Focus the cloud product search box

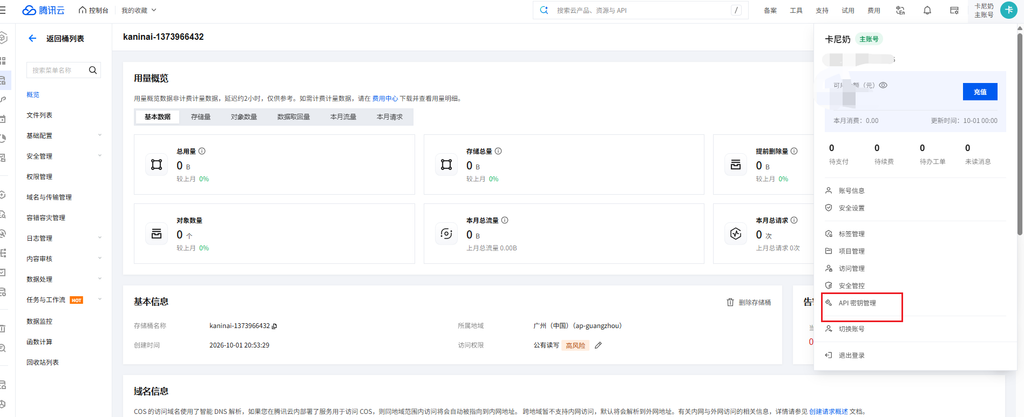[x=641, y=10]
